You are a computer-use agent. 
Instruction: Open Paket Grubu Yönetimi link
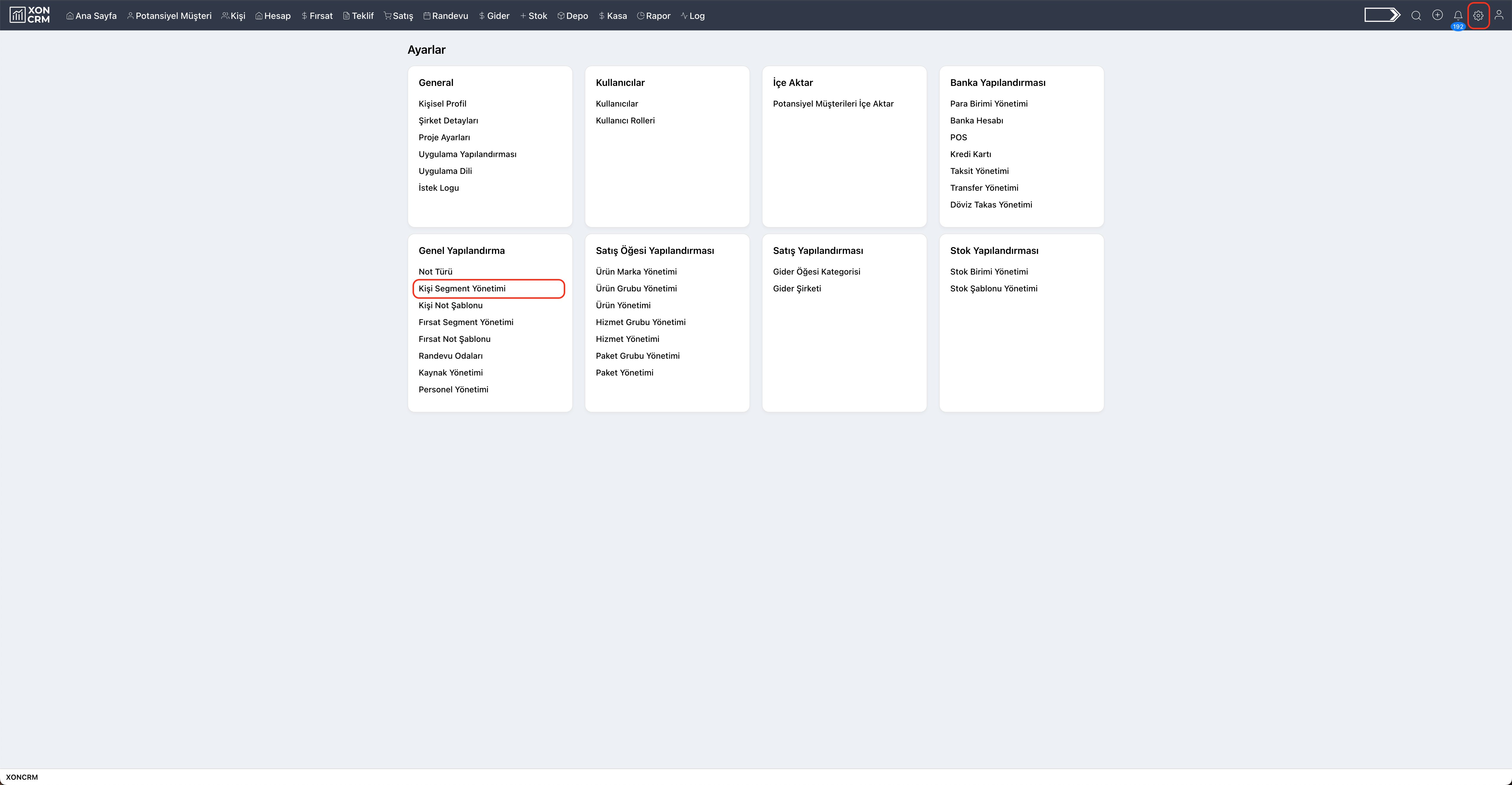(x=638, y=356)
